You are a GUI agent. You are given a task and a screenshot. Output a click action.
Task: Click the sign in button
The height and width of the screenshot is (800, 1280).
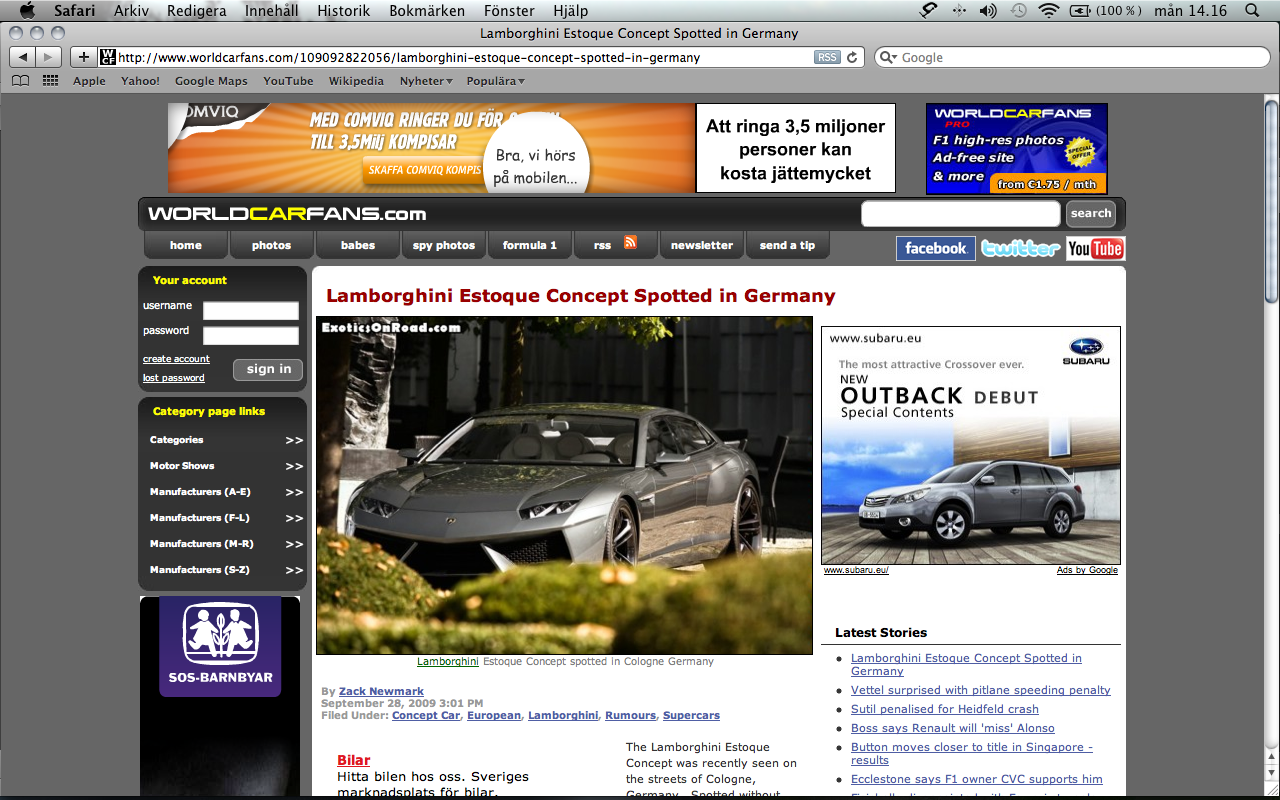coord(268,369)
